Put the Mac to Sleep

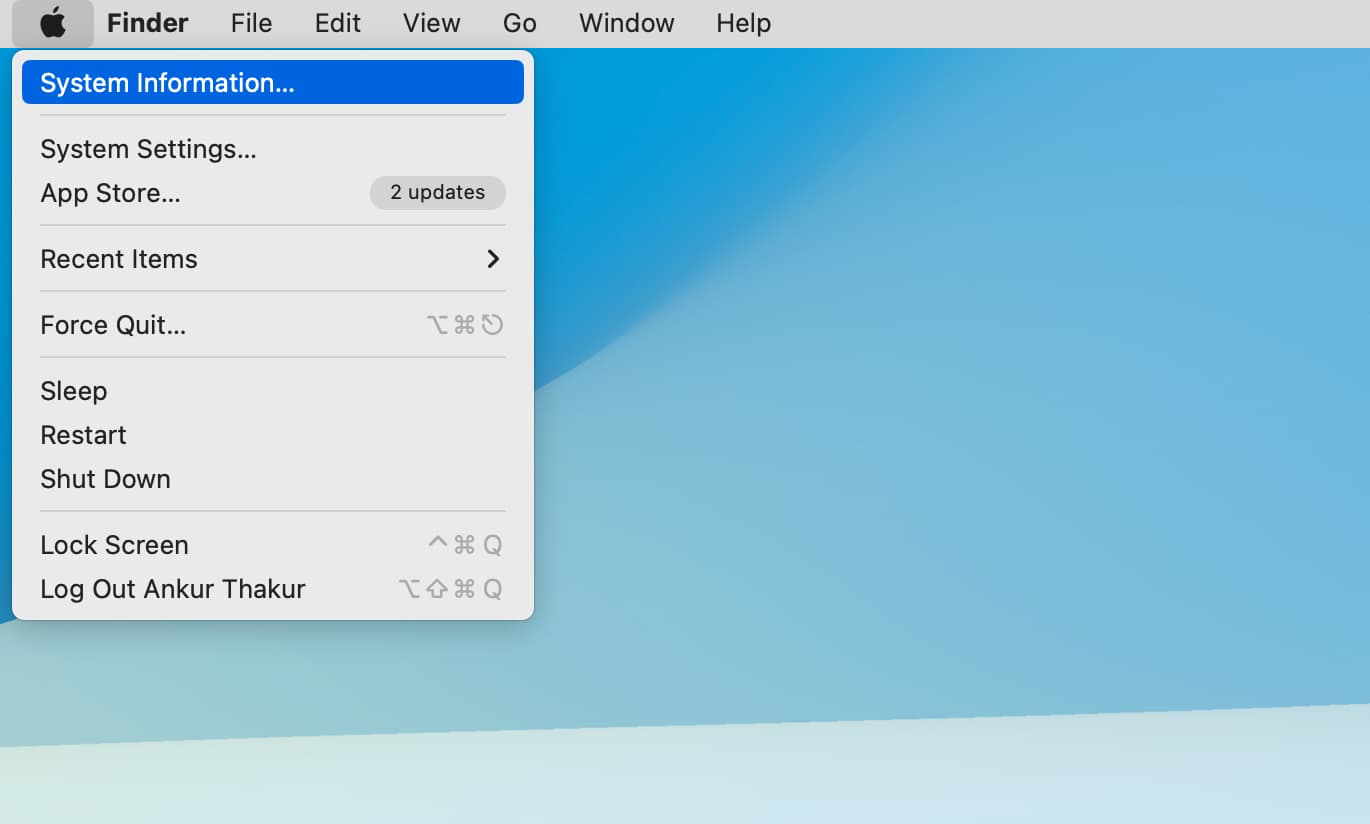click(x=73, y=391)
